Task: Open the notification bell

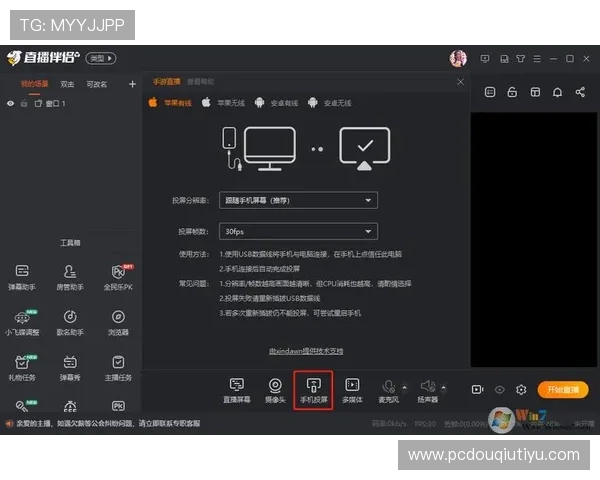Action: (558, 92)
